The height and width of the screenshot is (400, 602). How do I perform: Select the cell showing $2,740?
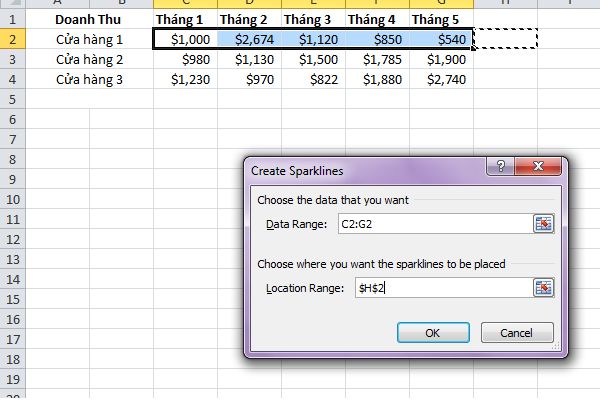pos(441,79)
